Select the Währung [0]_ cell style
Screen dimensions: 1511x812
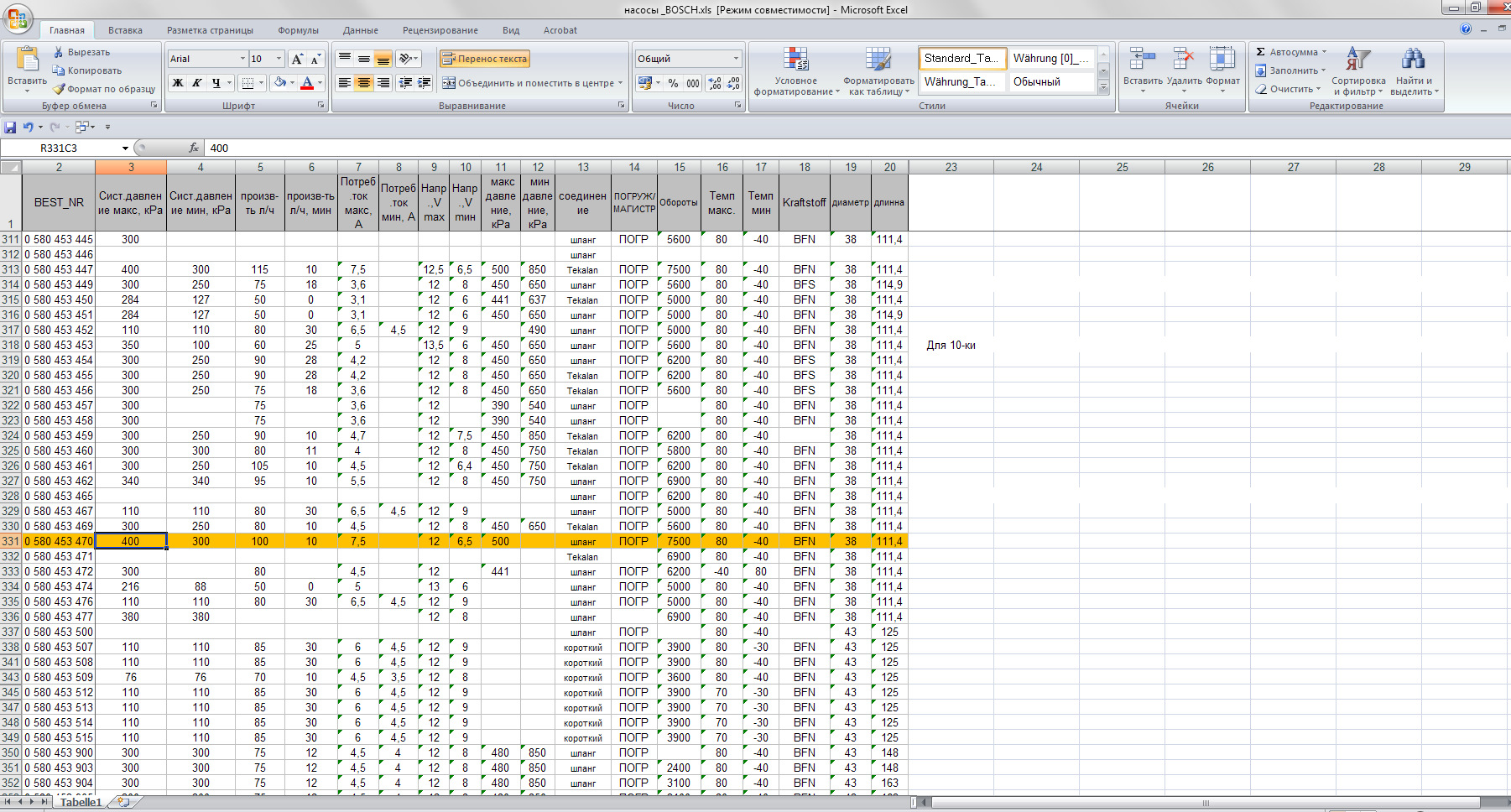[1051, 58]
